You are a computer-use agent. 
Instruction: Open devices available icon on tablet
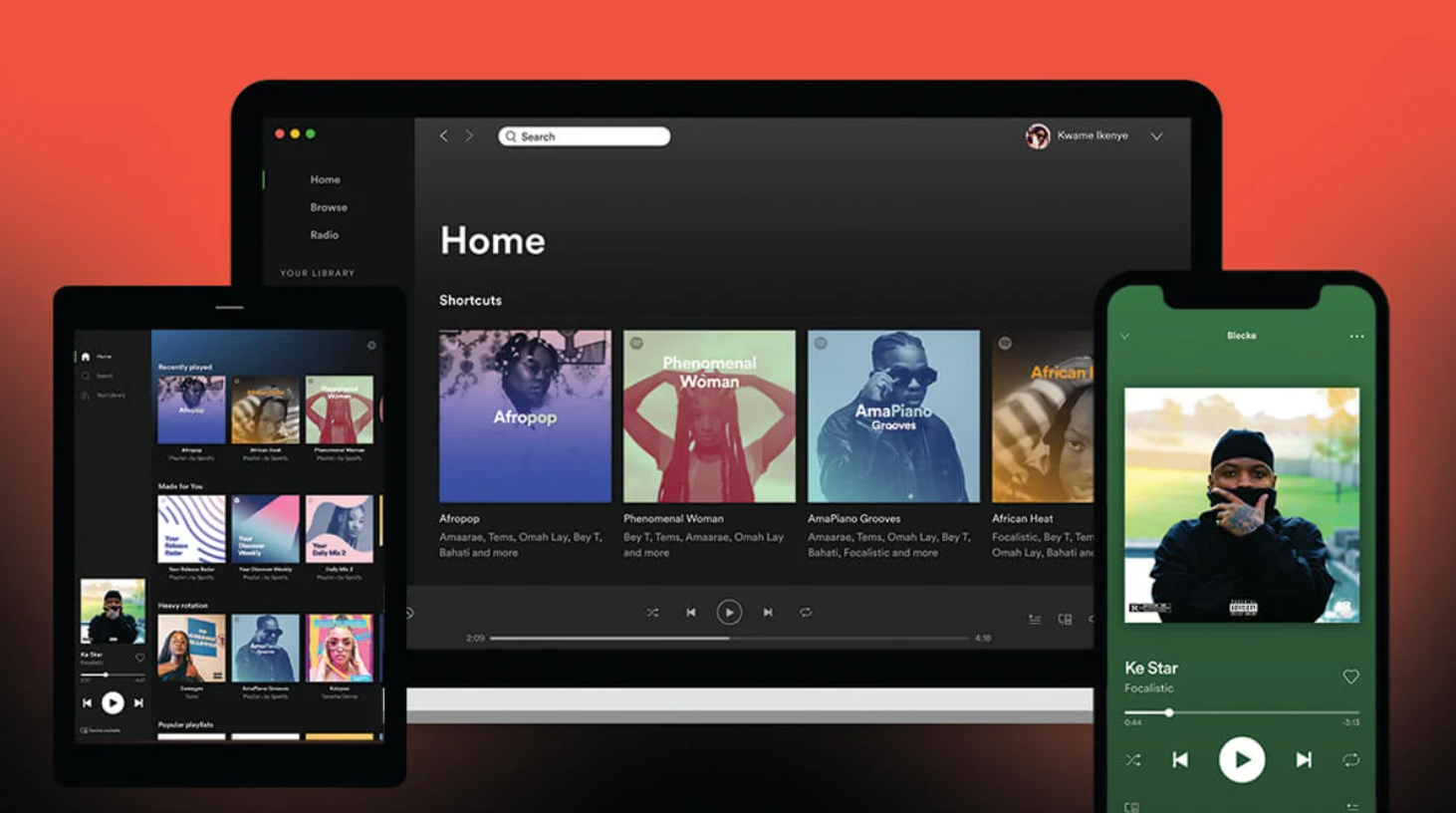tap(85, 730)
